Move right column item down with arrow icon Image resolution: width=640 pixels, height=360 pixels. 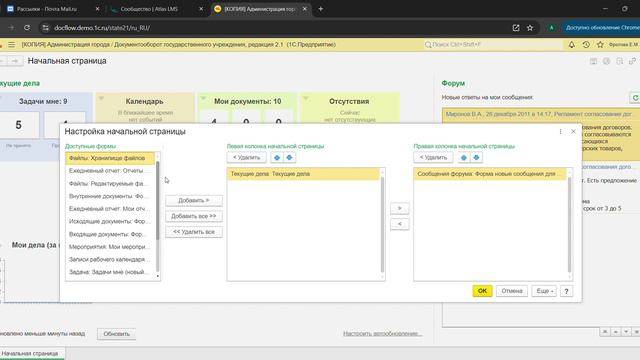(x=476, y=158)
